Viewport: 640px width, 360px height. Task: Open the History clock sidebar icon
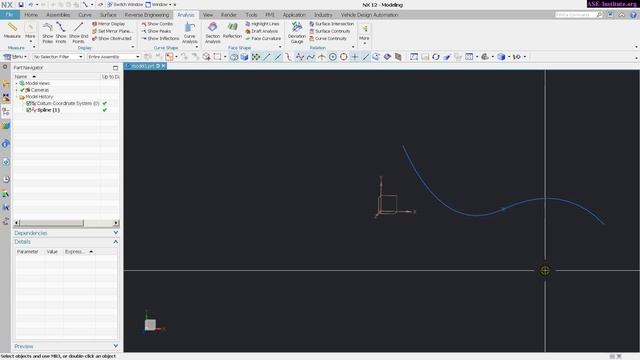6,180
